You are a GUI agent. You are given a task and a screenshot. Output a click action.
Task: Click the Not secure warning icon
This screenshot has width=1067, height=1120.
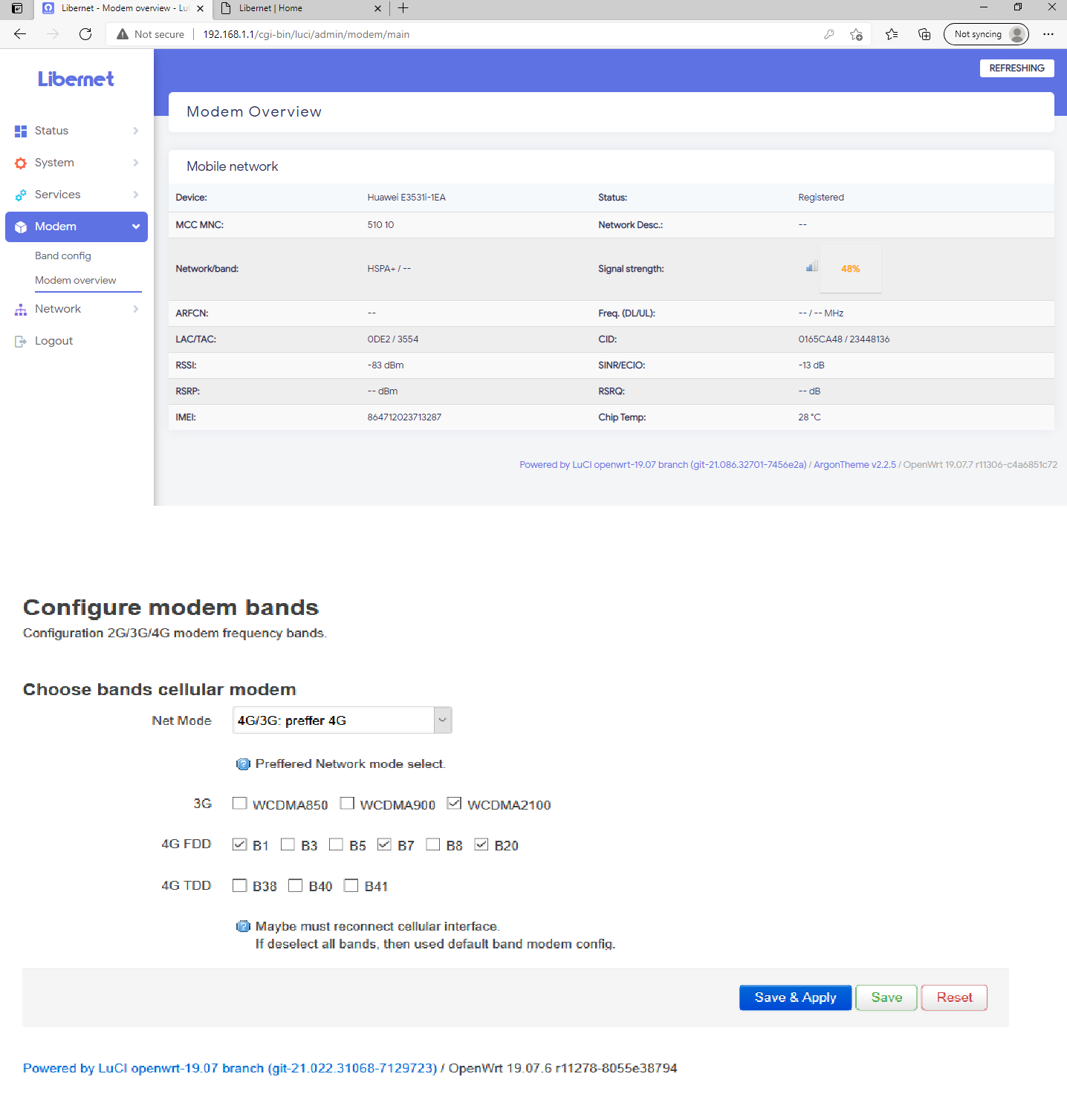[x=123, y=34]
